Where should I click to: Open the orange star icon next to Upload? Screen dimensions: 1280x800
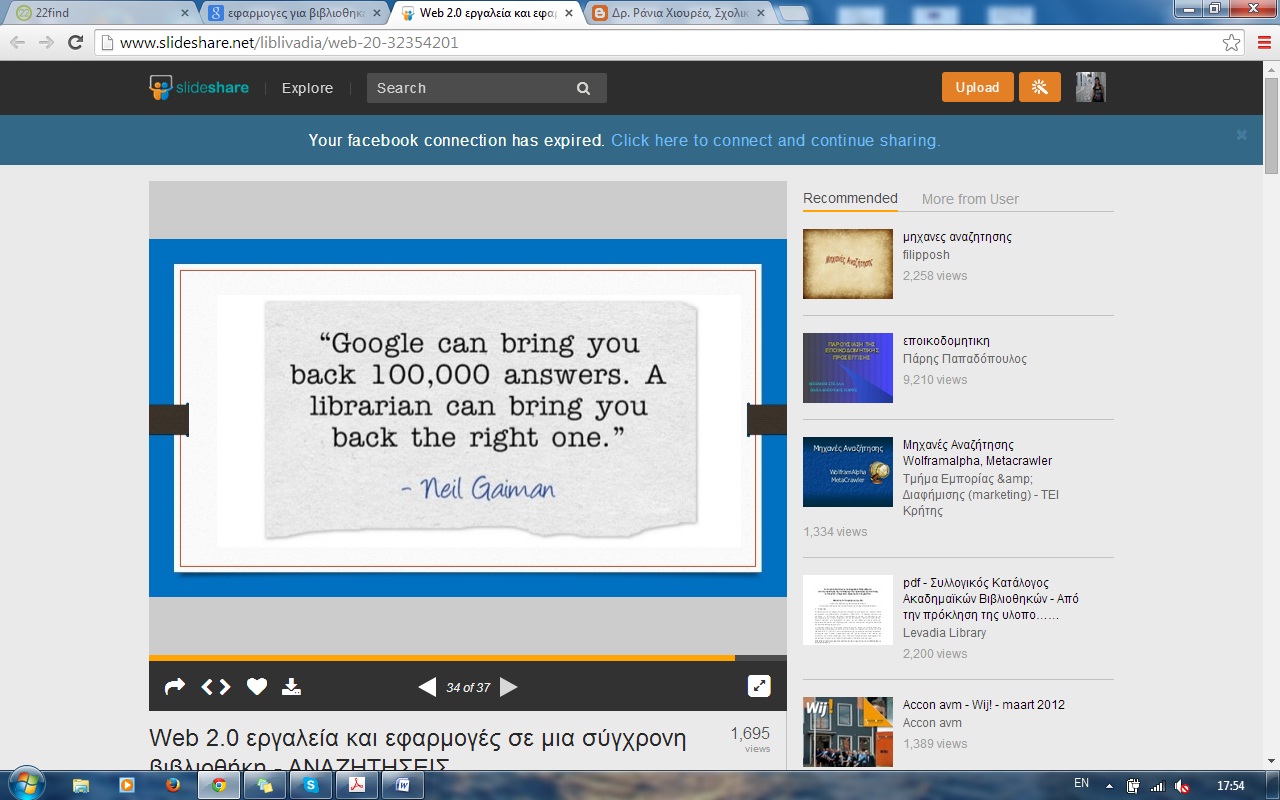pyautogui.click(x=1040, y=87)
